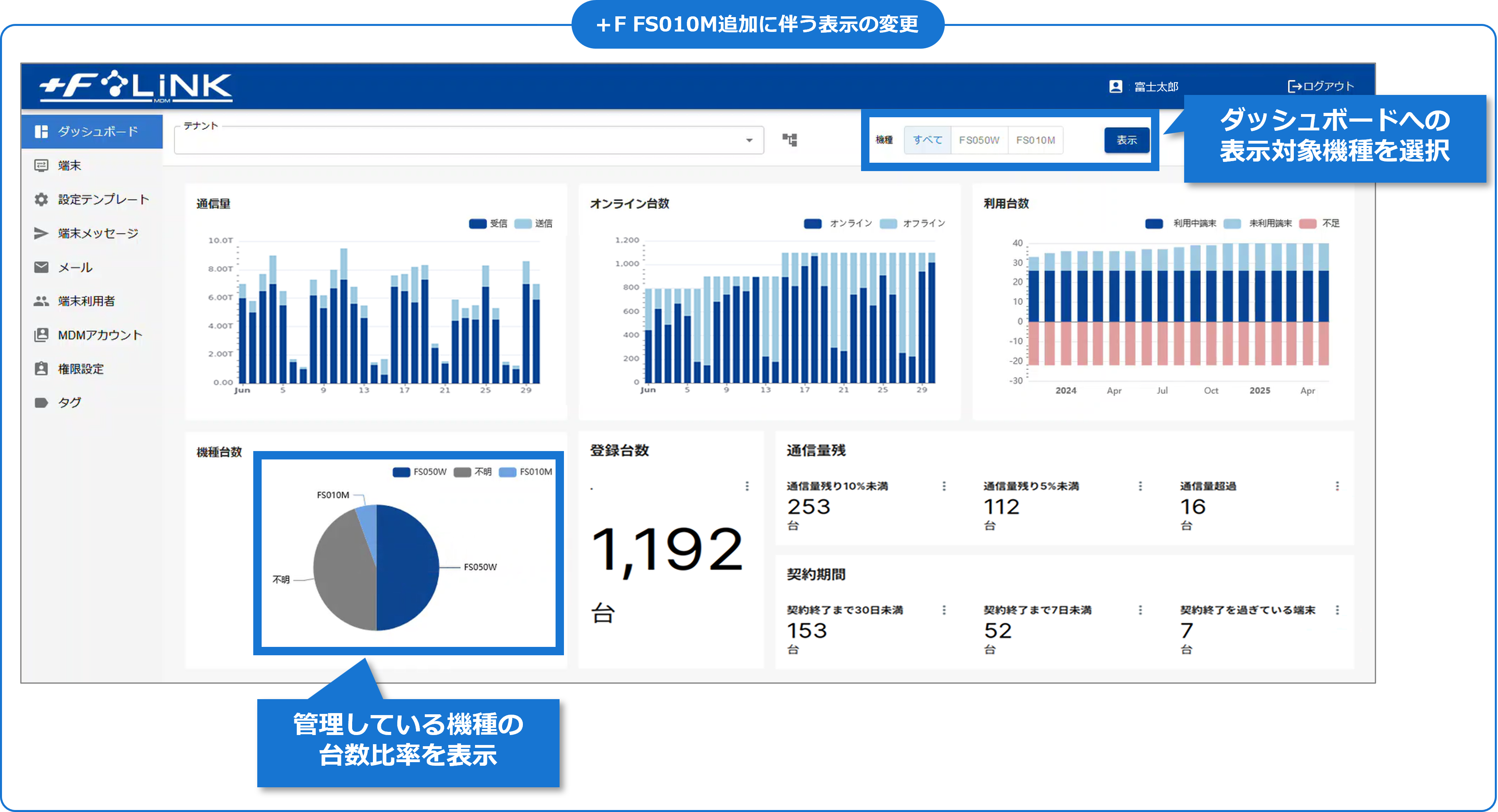Open 端末メッセージ menu item

coord(92,233)
